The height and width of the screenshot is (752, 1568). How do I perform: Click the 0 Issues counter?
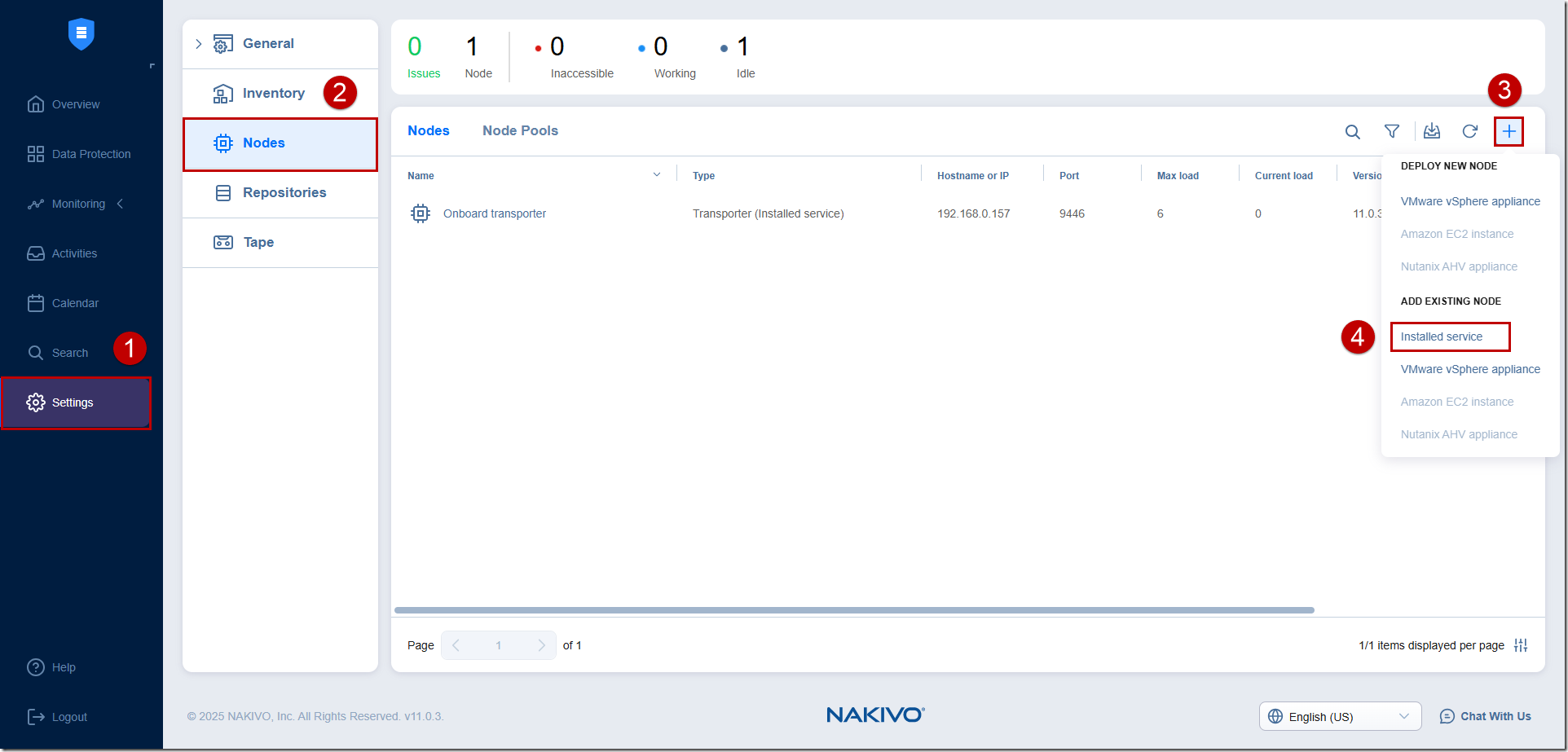click(x=424, y=57)
